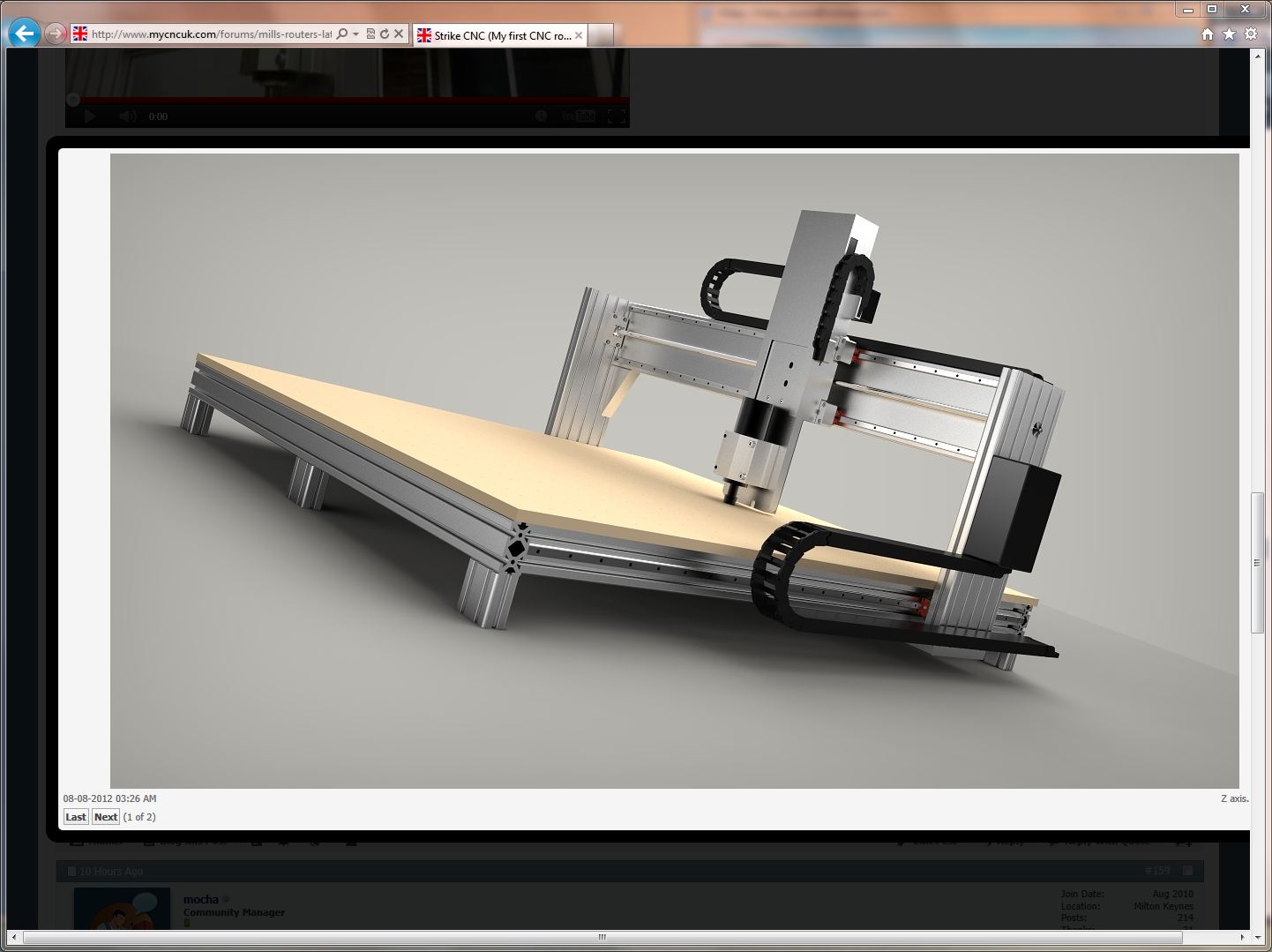Viewport: 1272px width, 952px height.
Task: Click the CNC router render image
Action: (674, 470)
